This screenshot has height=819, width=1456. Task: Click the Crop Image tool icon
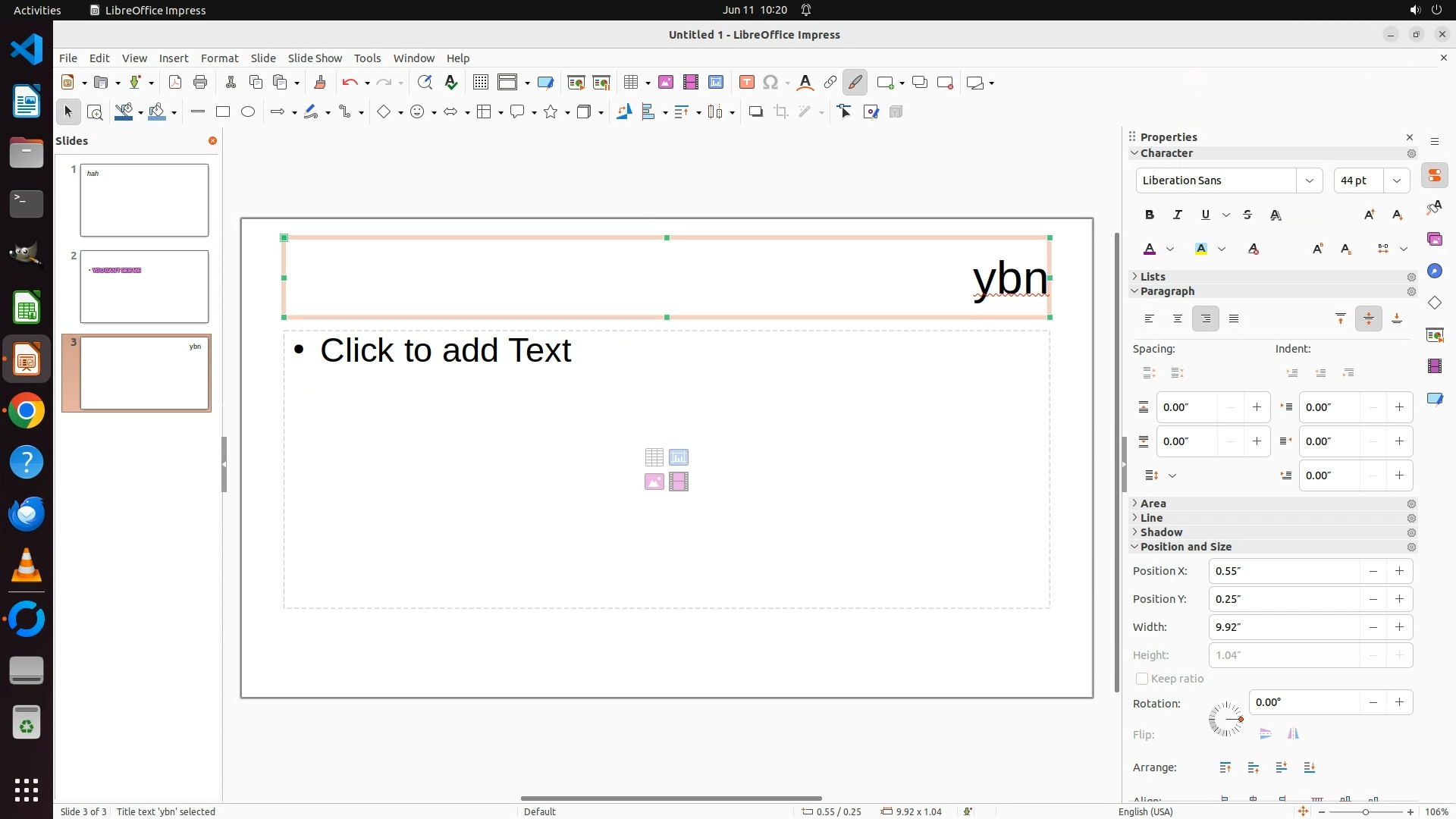[x=780, y=112]
